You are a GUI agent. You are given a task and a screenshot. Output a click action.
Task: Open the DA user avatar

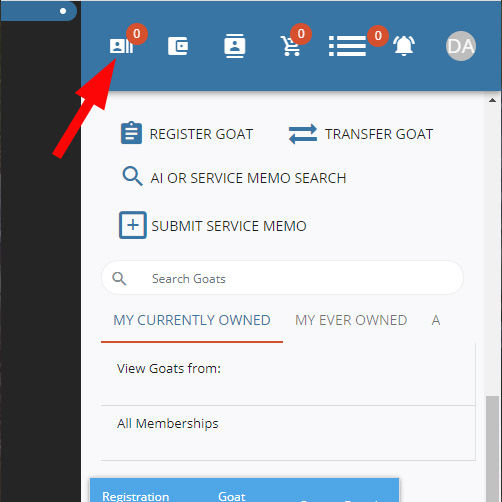pos(461,46)
